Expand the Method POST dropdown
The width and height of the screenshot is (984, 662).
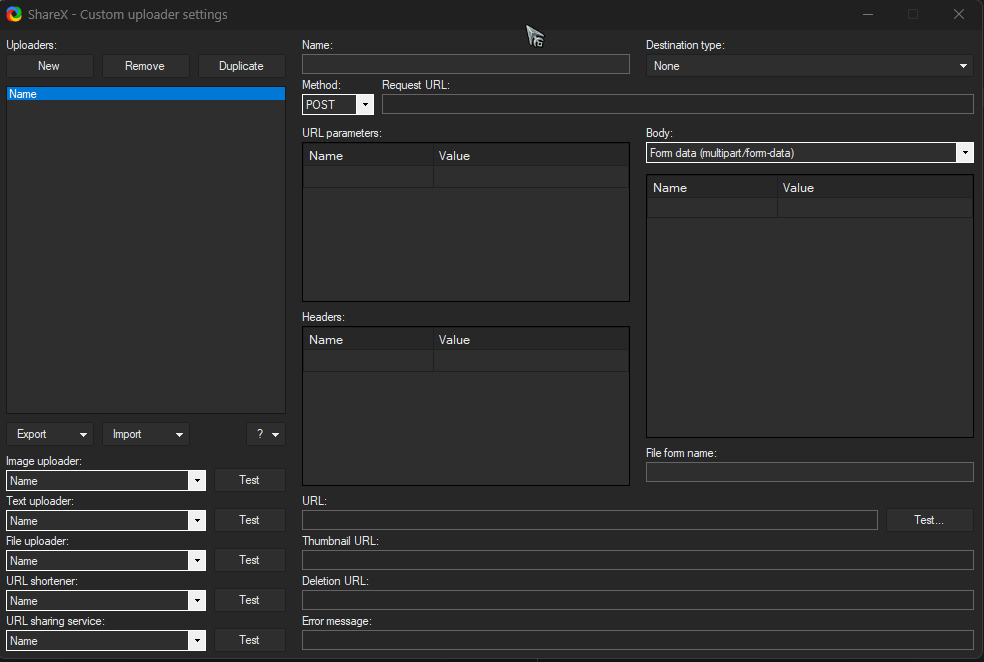pos(364,105)
